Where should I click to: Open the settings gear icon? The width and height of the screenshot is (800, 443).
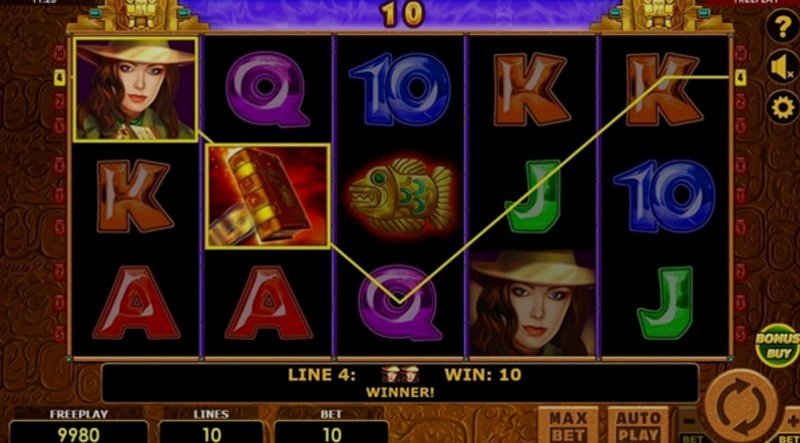click(783, 108)
